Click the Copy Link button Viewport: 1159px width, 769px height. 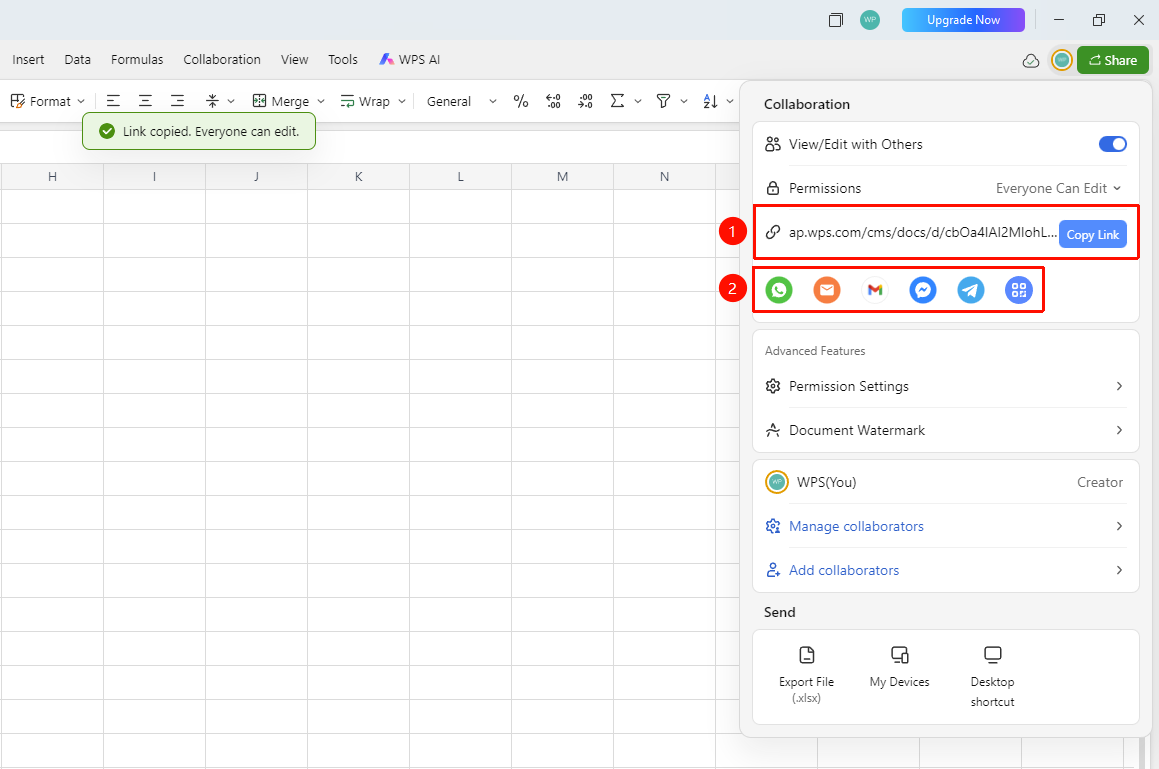point(1092,234)
